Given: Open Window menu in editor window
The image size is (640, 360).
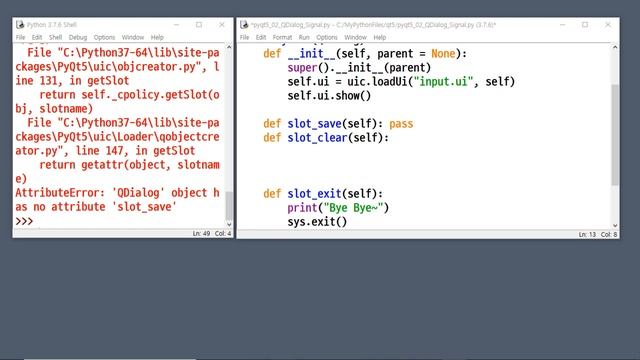Looking at the screenshot, I should pyautogui.click(x=356, y=37).
